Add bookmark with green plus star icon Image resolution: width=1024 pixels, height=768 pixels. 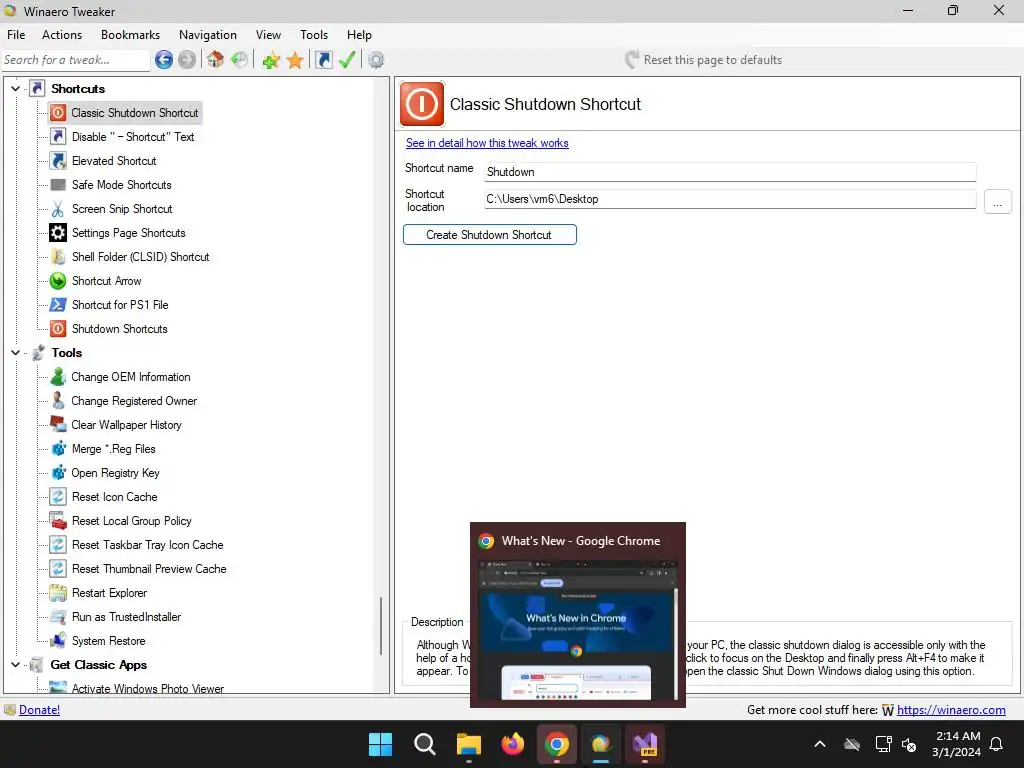coord(271,60)
